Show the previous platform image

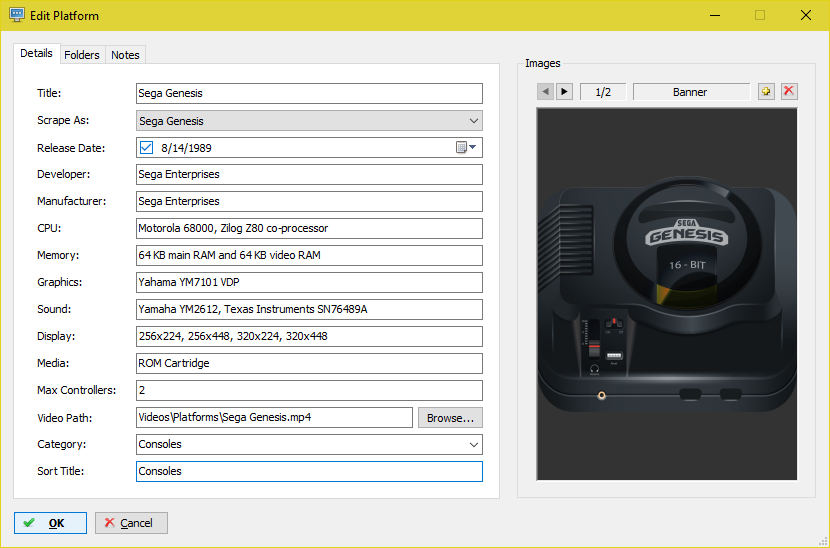545,92
